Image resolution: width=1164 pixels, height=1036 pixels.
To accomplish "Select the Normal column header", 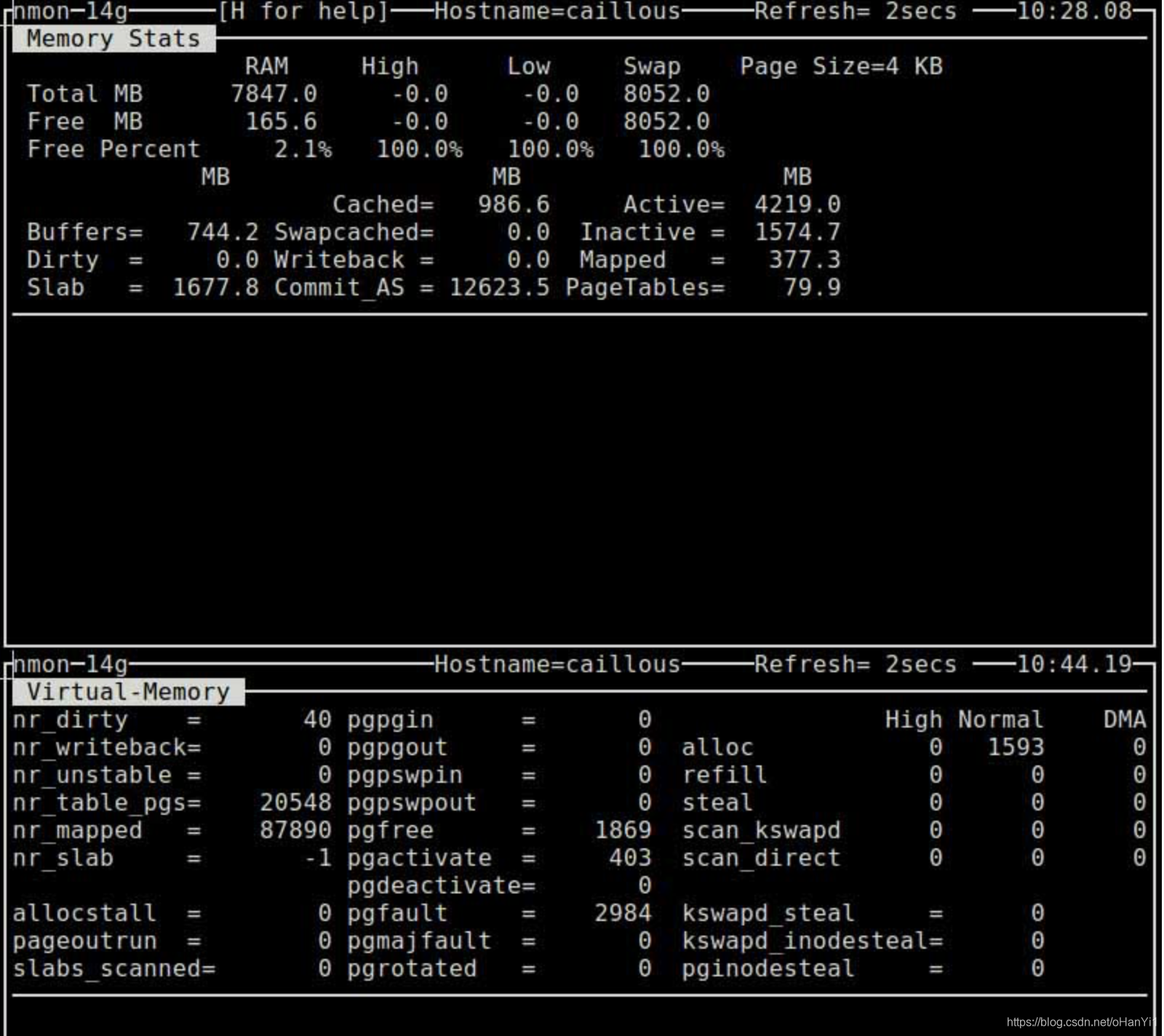I will pyautogui.click(x=1001, y=720).
